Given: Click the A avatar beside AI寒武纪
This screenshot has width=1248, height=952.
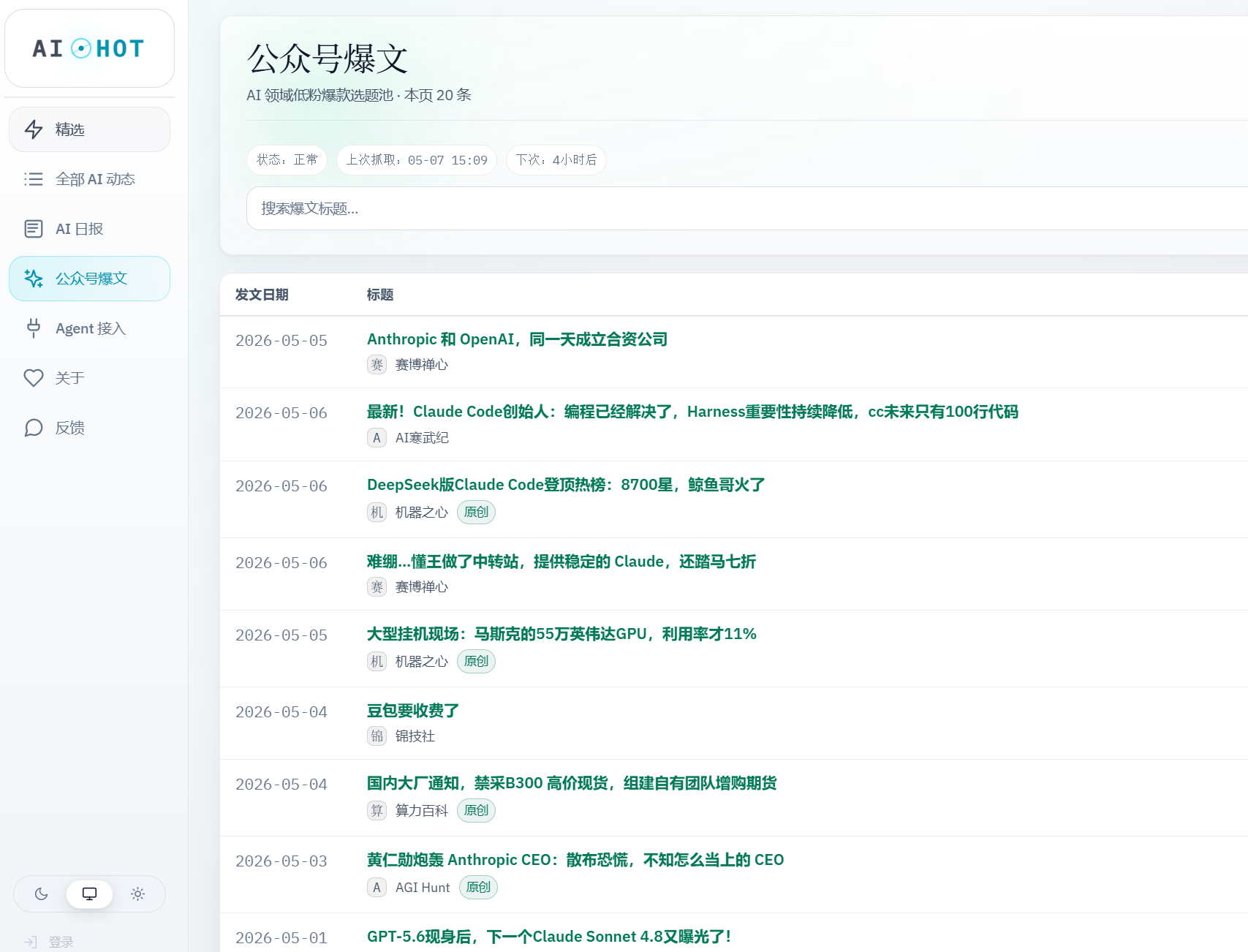Looking at the screenshot, I should pos(377,437).
